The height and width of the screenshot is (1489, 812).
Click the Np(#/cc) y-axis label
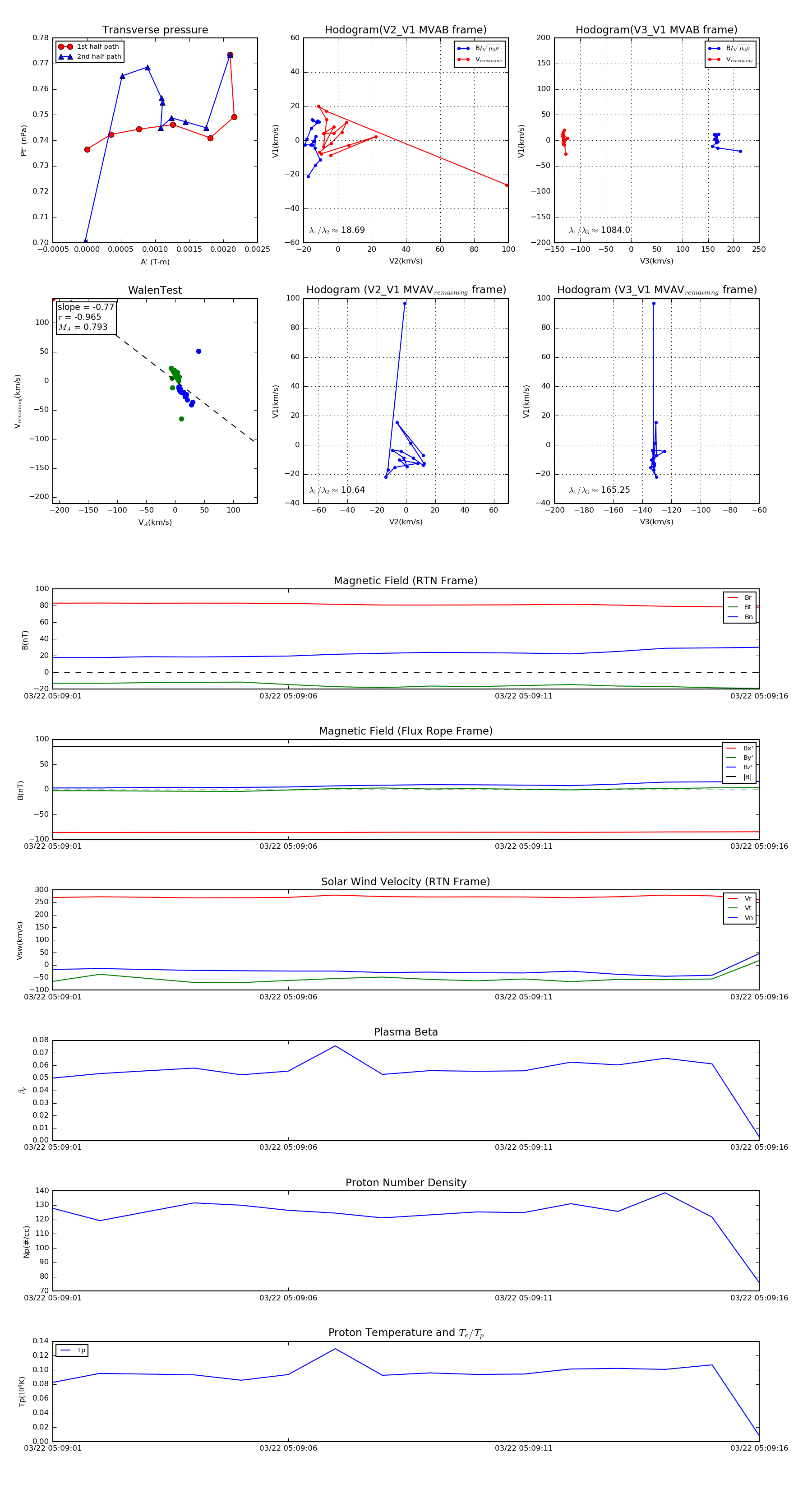(x=26, y=1242)
